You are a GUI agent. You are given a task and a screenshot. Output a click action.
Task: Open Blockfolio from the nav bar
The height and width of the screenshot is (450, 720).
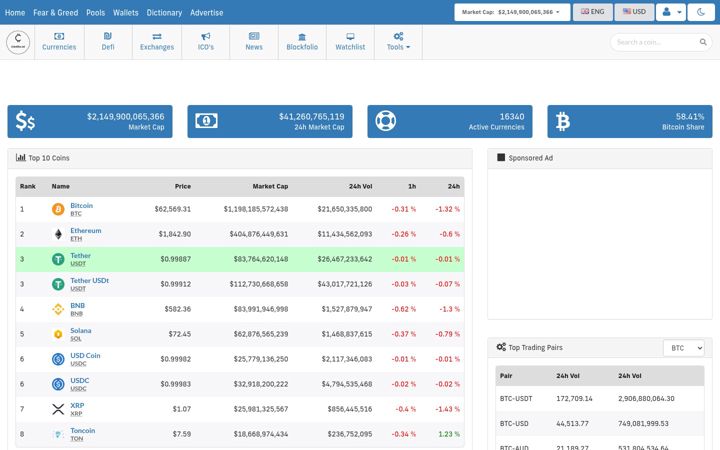[x=302, y=42]
